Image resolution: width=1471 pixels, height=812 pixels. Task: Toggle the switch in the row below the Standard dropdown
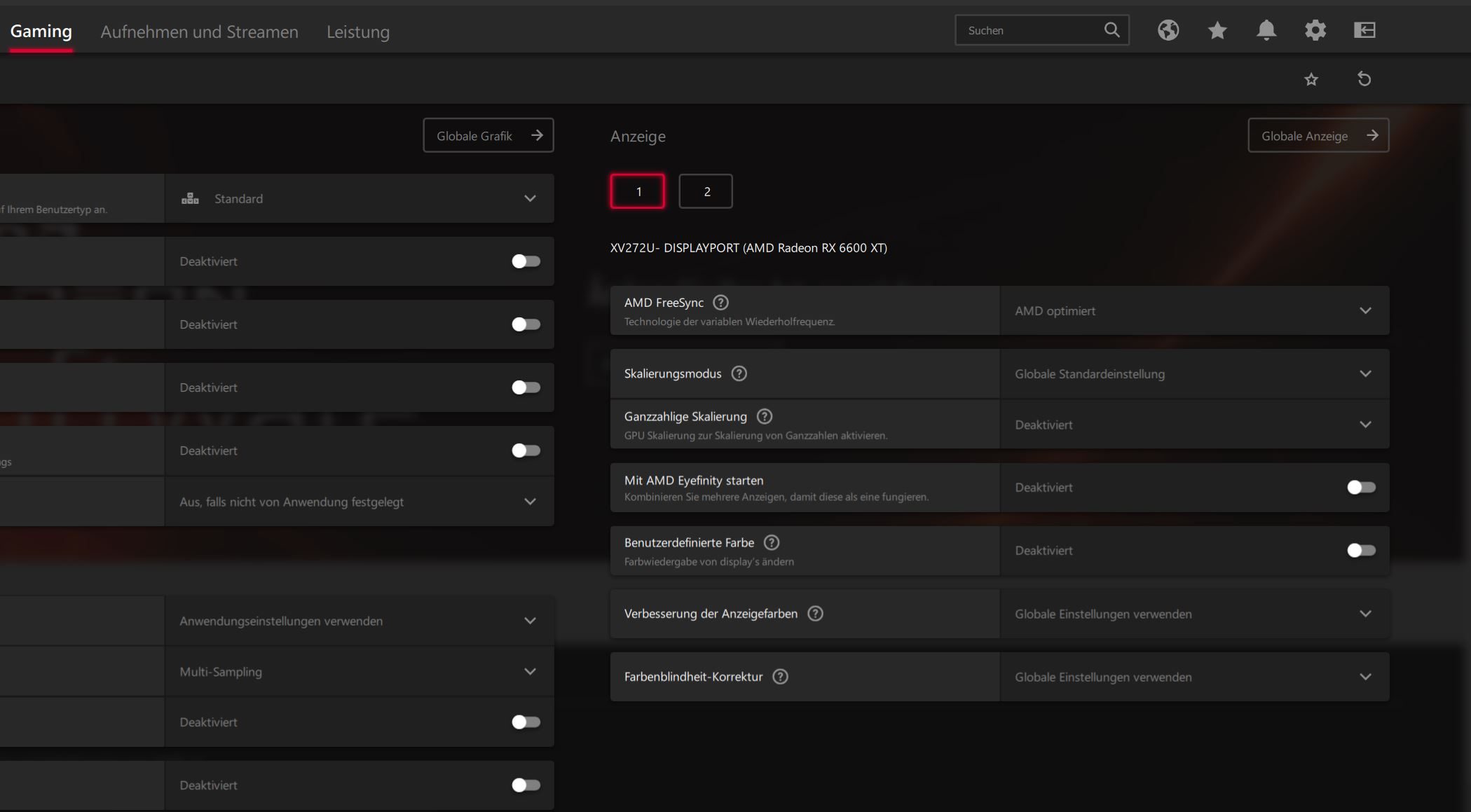click(x=526, y=261)
